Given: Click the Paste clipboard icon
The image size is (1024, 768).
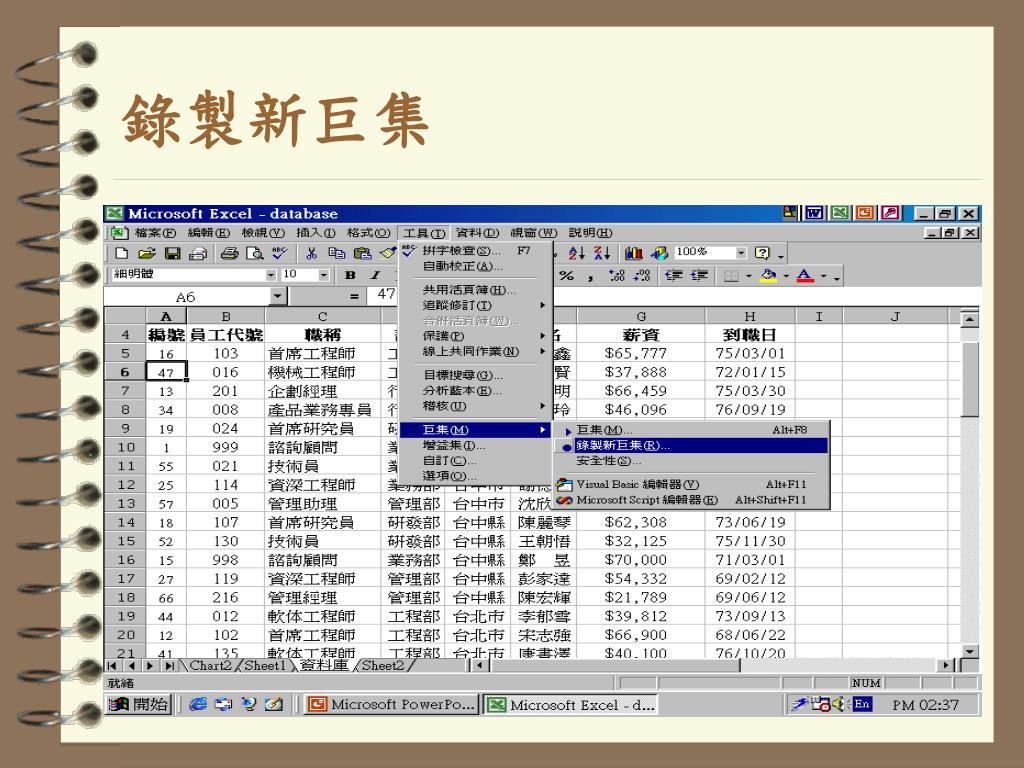Looking at the screenshot, I should [362, 253].
